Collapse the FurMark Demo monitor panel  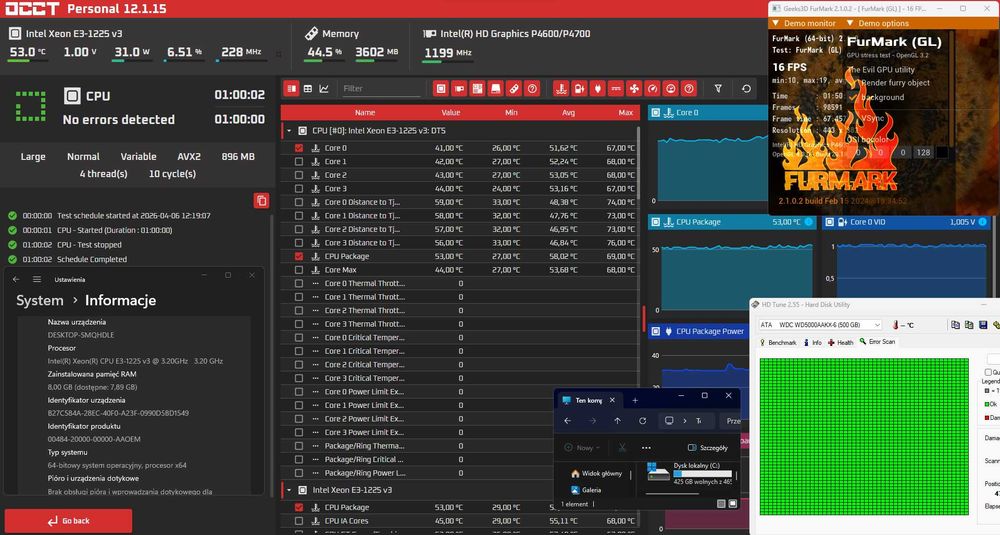pos(776,23)
